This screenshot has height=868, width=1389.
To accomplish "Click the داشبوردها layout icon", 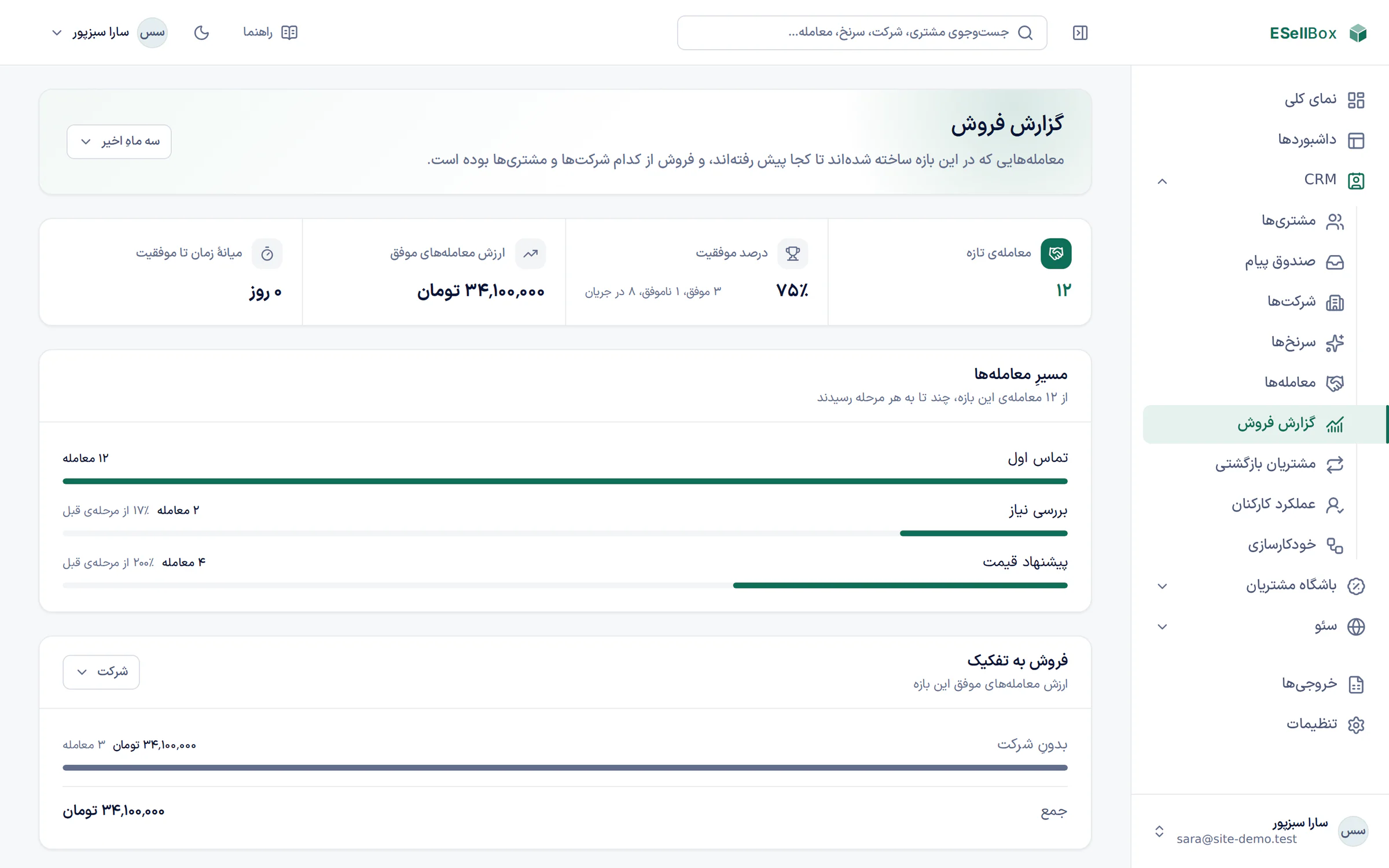I will coord(1356,141).
